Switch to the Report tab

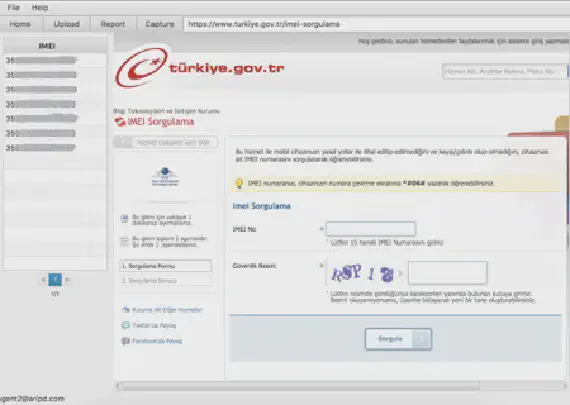113,24
